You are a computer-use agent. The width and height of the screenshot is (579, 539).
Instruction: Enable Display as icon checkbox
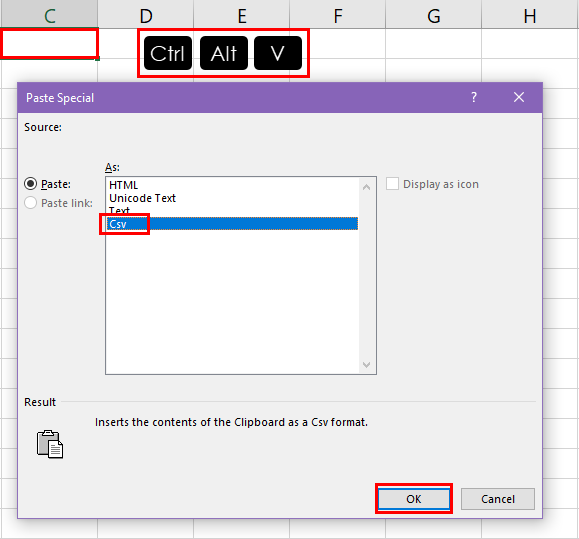[392, 183]
